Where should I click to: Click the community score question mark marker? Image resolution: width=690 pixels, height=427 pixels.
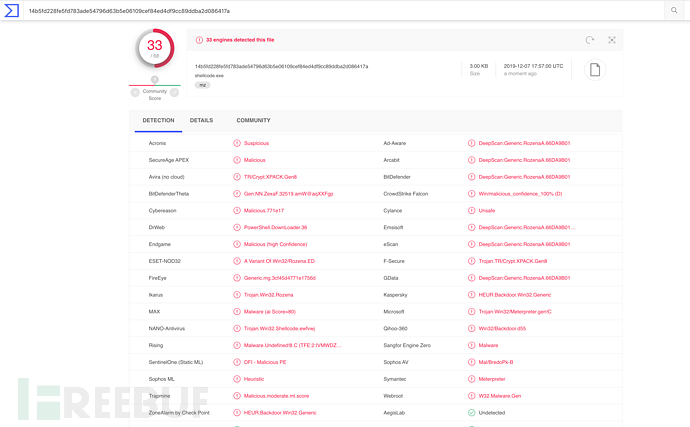[x=154, y=80]
